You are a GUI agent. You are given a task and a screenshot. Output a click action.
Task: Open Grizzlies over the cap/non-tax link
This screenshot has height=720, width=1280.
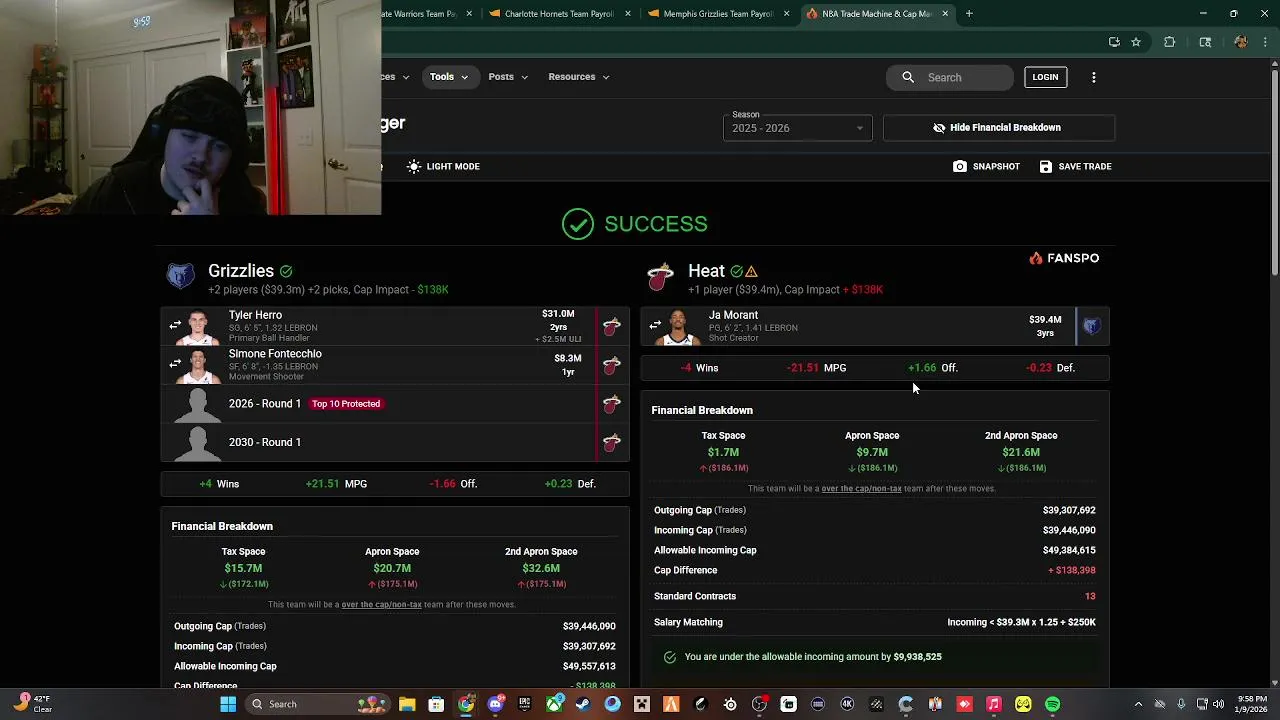coord(381,604)
